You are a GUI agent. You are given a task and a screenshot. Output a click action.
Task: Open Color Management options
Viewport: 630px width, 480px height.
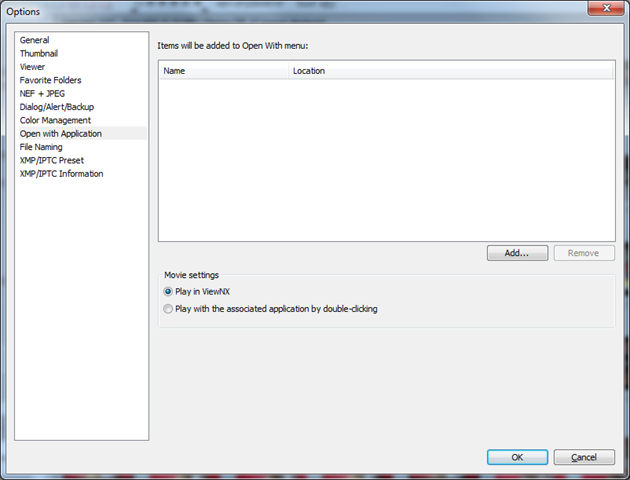coord(55,120)
